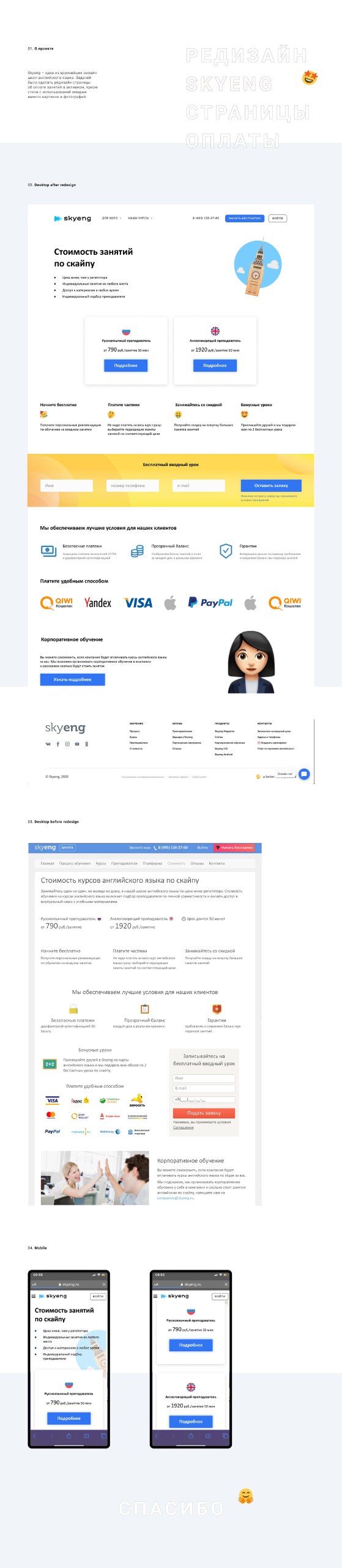This screenshot has height=1568, width=342.
Task: Click the blue 'Безопасные платежи' secure payment icon
Action: click(x=48, y=551)
